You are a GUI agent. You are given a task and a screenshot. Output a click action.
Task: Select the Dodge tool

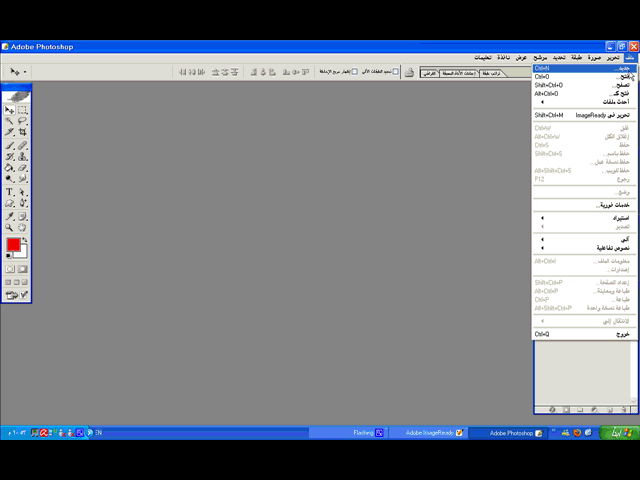(x=10, y=179)
